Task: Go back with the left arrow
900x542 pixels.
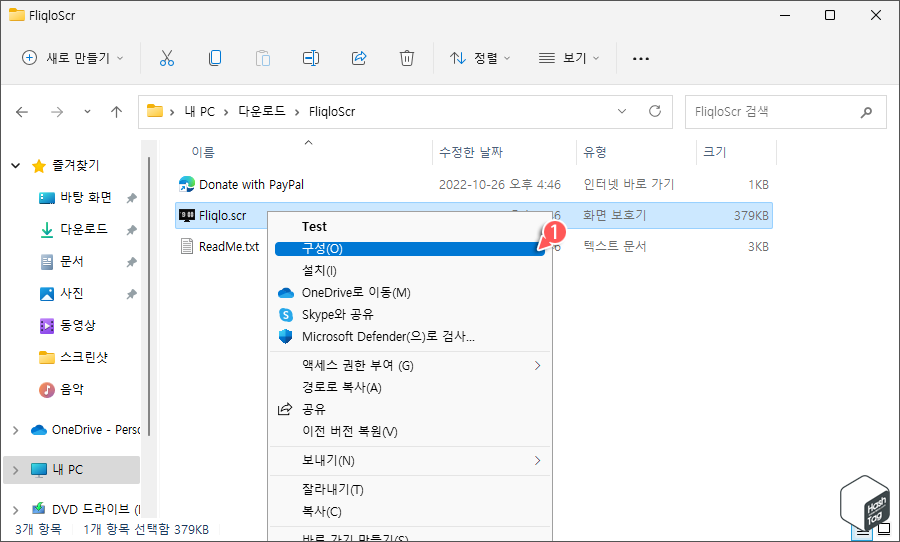Action: click(22, 112)
